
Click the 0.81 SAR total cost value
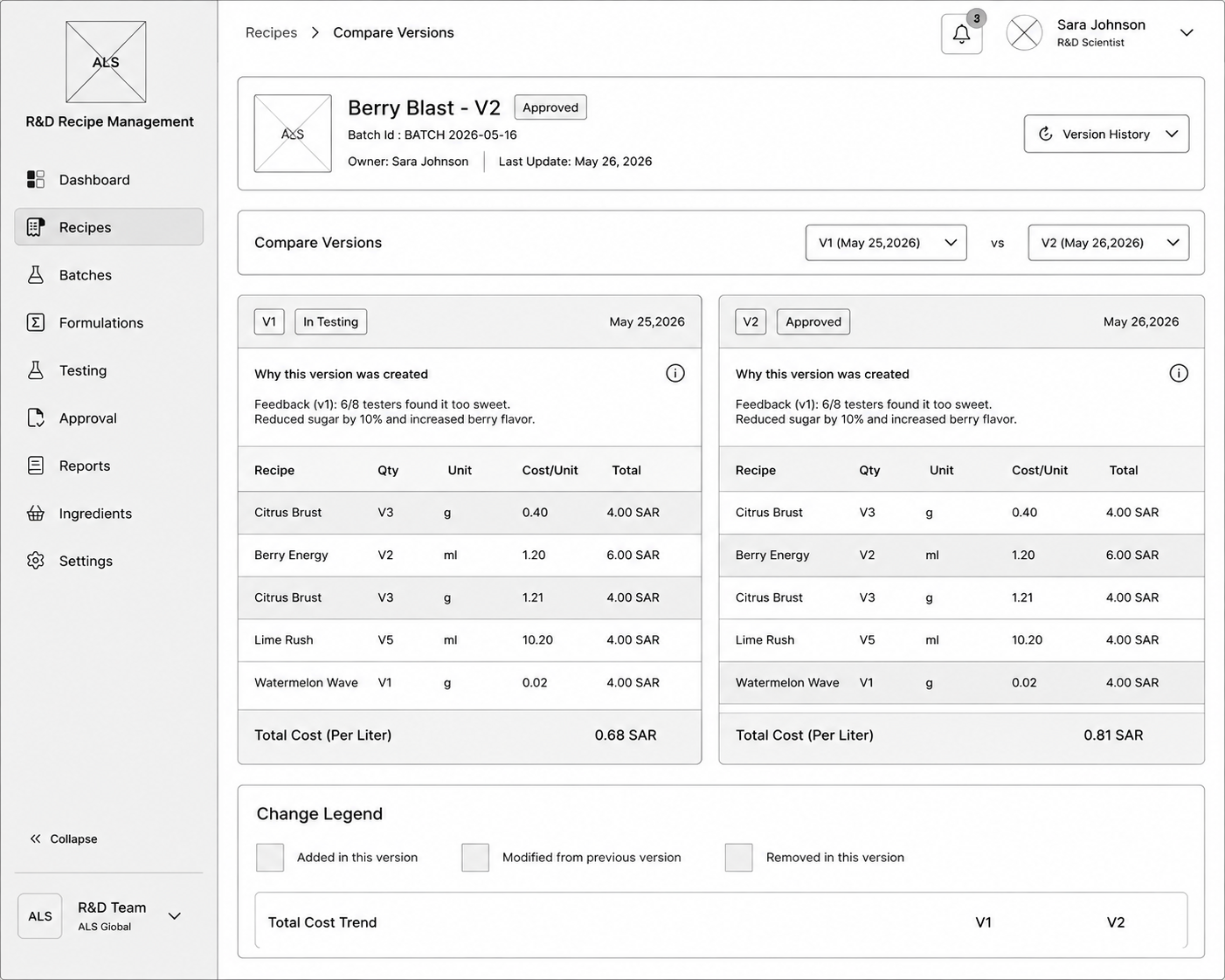pyautogui.click(x=1113, y=735)
